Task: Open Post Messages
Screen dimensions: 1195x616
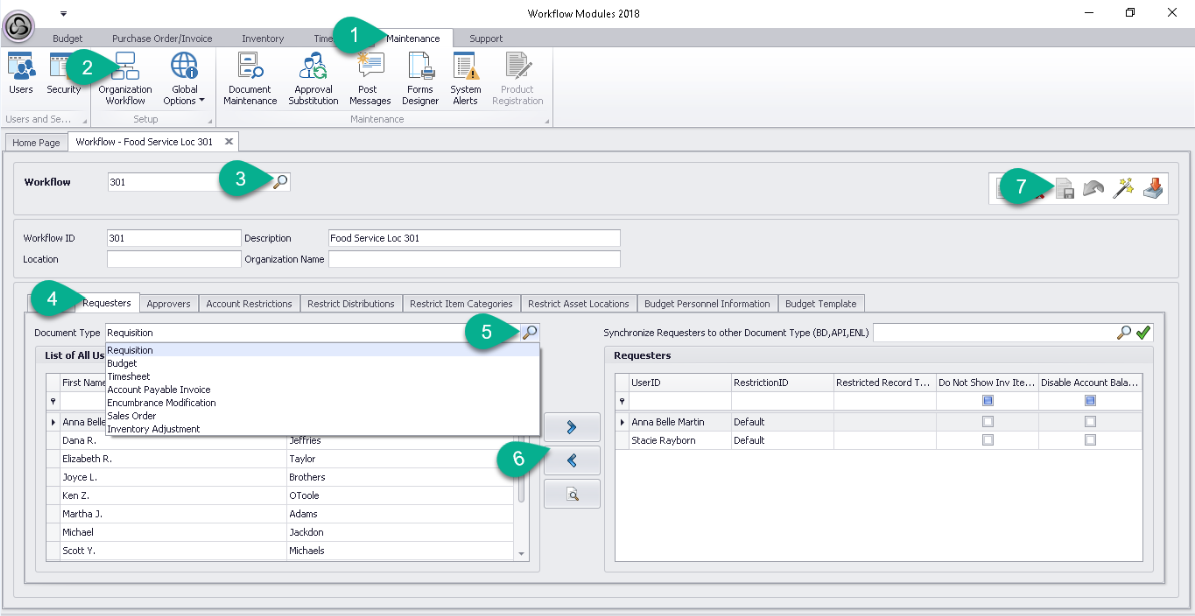Action: [370, 79]
